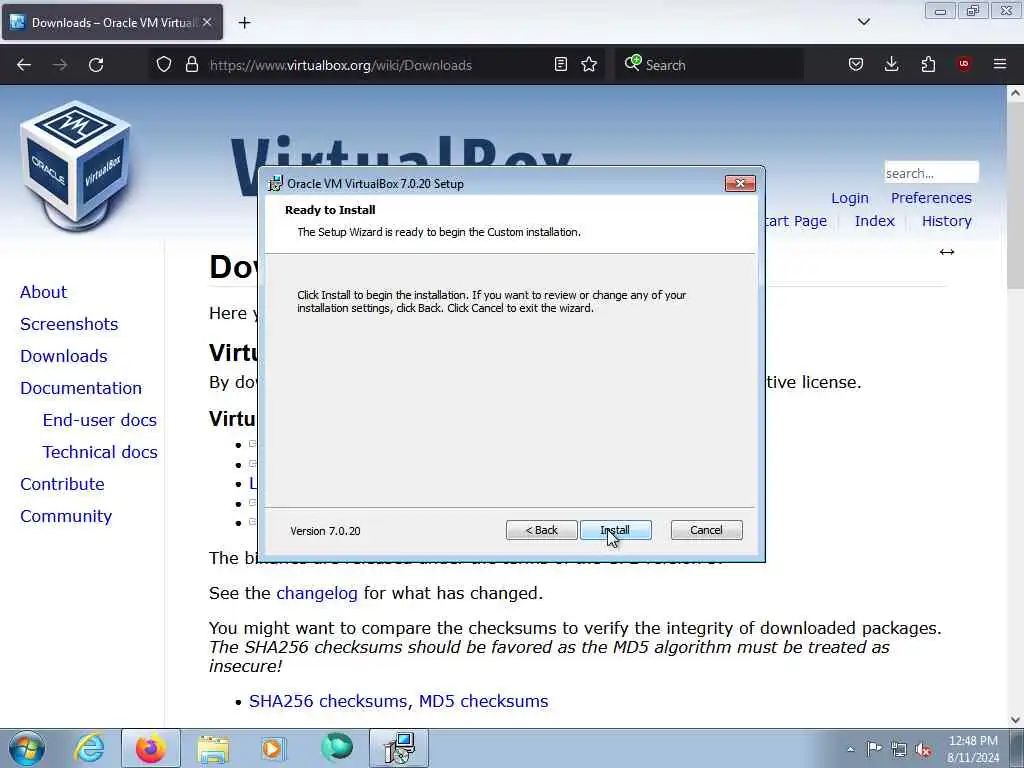The image size is (1024, 768).
Task: Open the History link
Action: tap(947, 221)
